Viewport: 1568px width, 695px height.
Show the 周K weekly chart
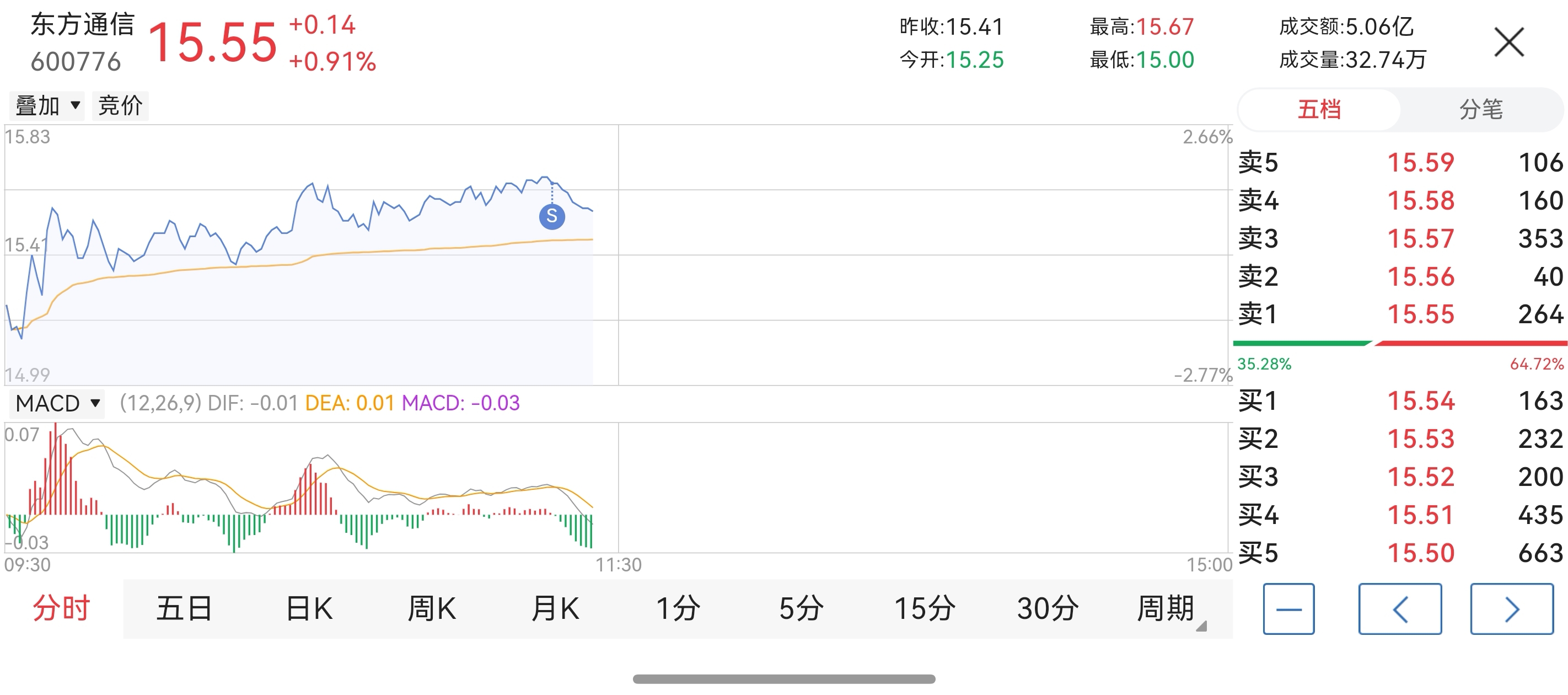pyautogui.click(x=432, y=608)
